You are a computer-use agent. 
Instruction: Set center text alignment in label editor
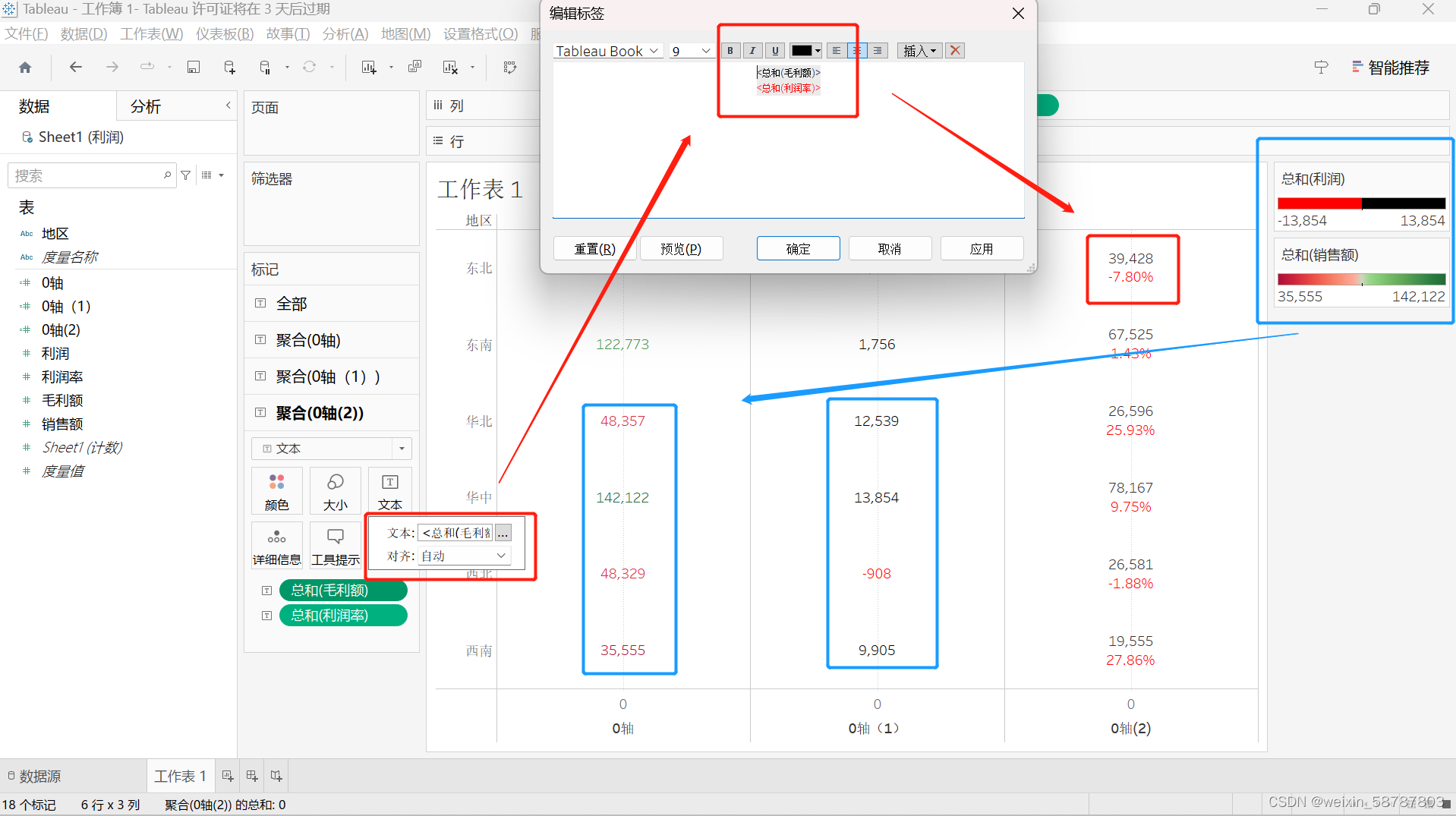(x=857, y=50)
